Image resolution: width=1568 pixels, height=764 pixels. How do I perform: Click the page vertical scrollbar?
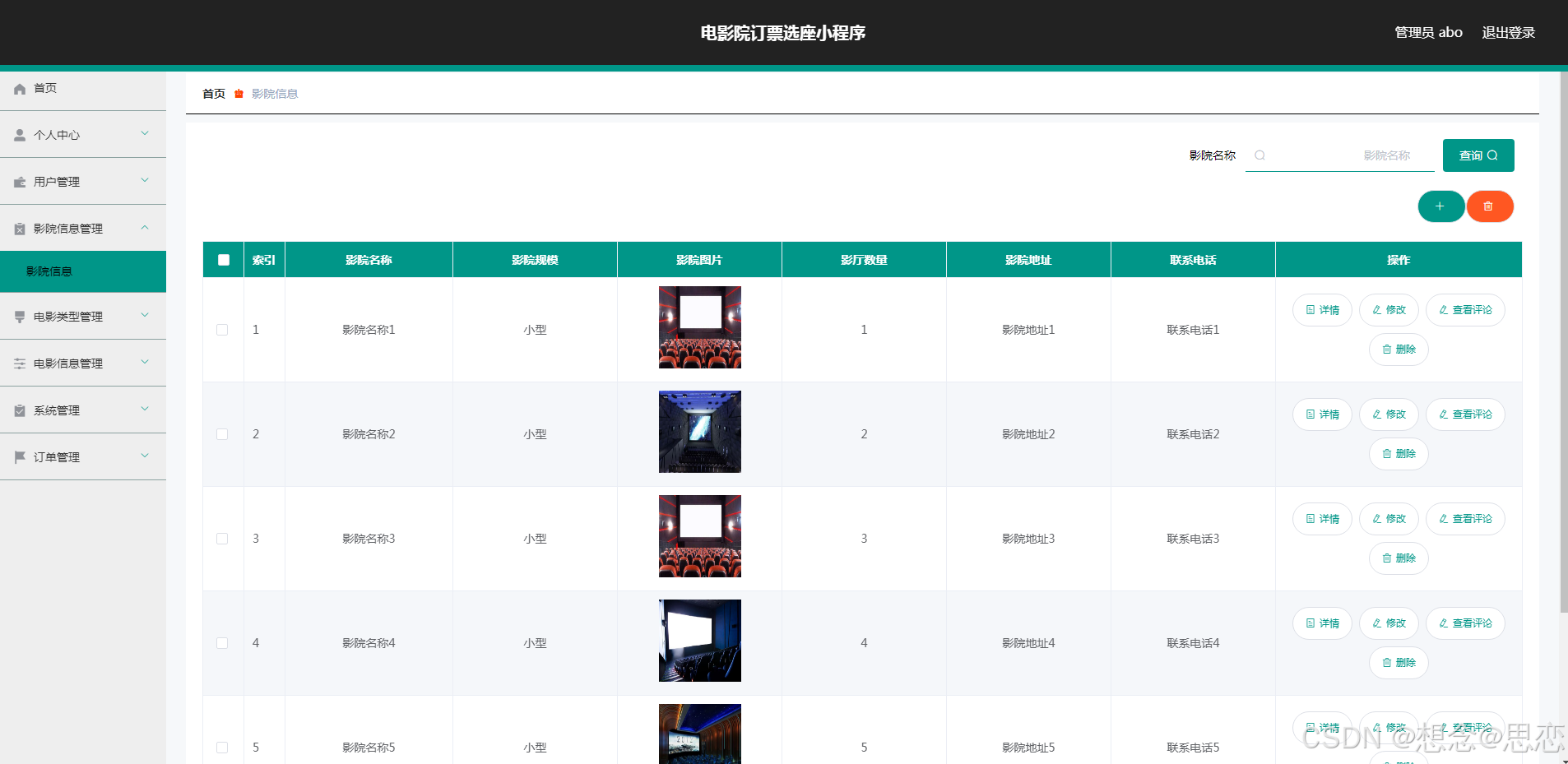coord(1564,342)
